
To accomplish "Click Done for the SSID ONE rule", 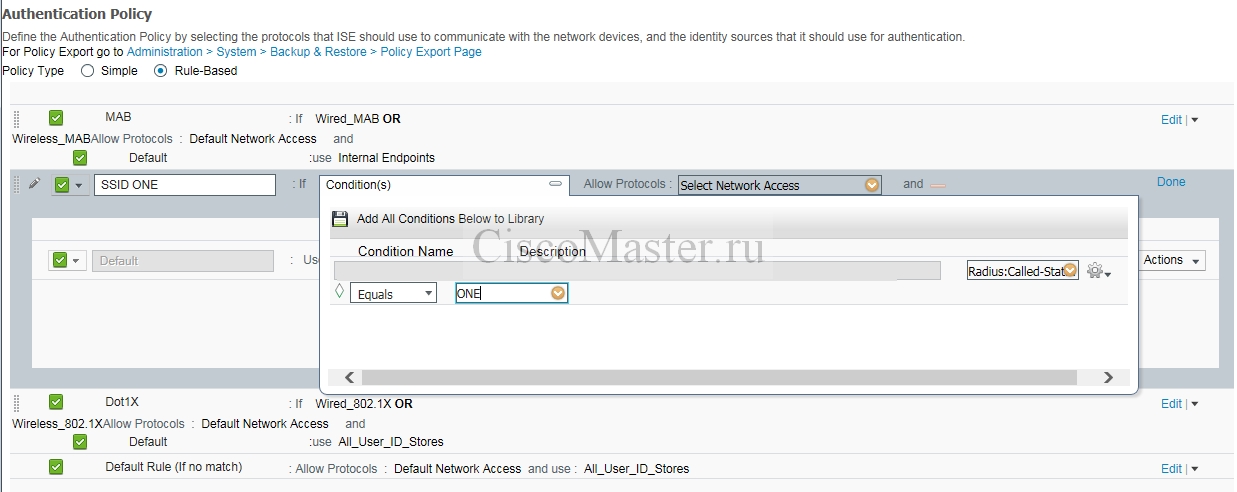I will (x=1171, y=182).
